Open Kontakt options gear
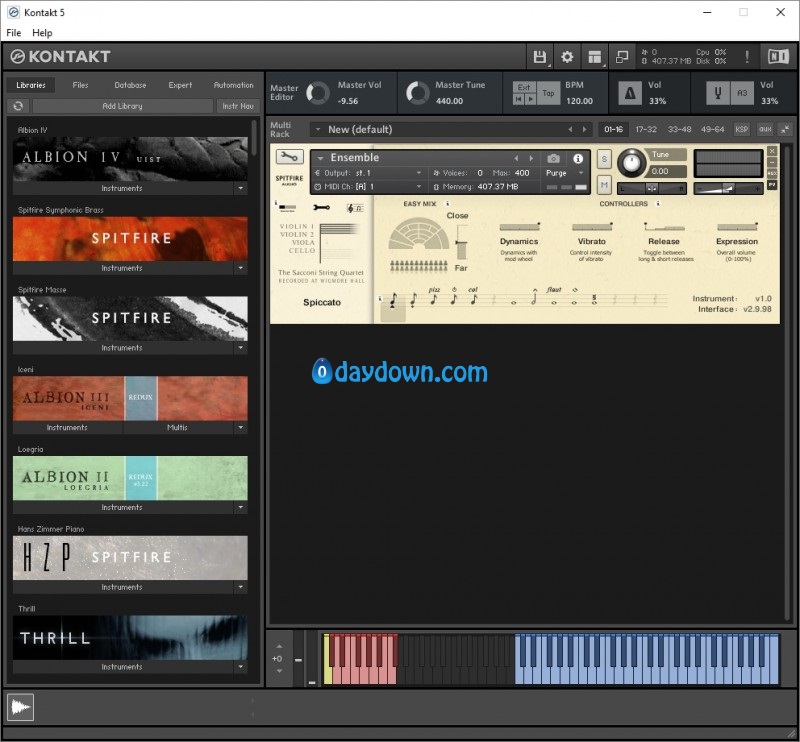 (567, 57)
